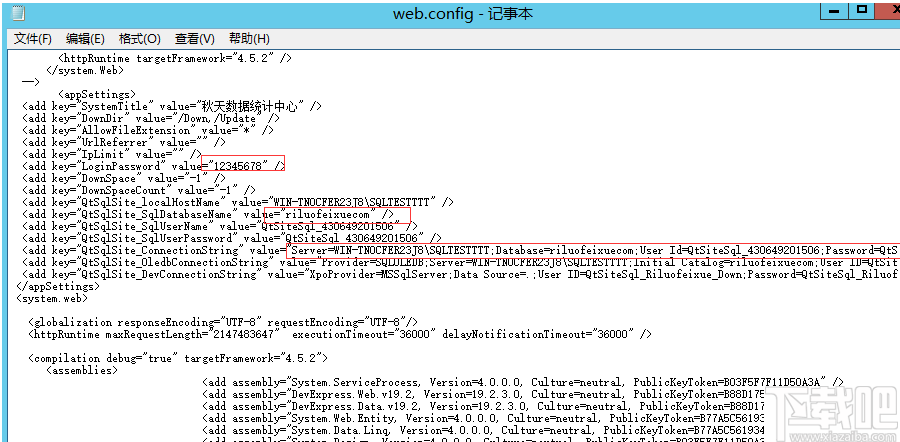Click the UrlReferrer key line
Screen dimensions: 900x442
click(123, 142)
